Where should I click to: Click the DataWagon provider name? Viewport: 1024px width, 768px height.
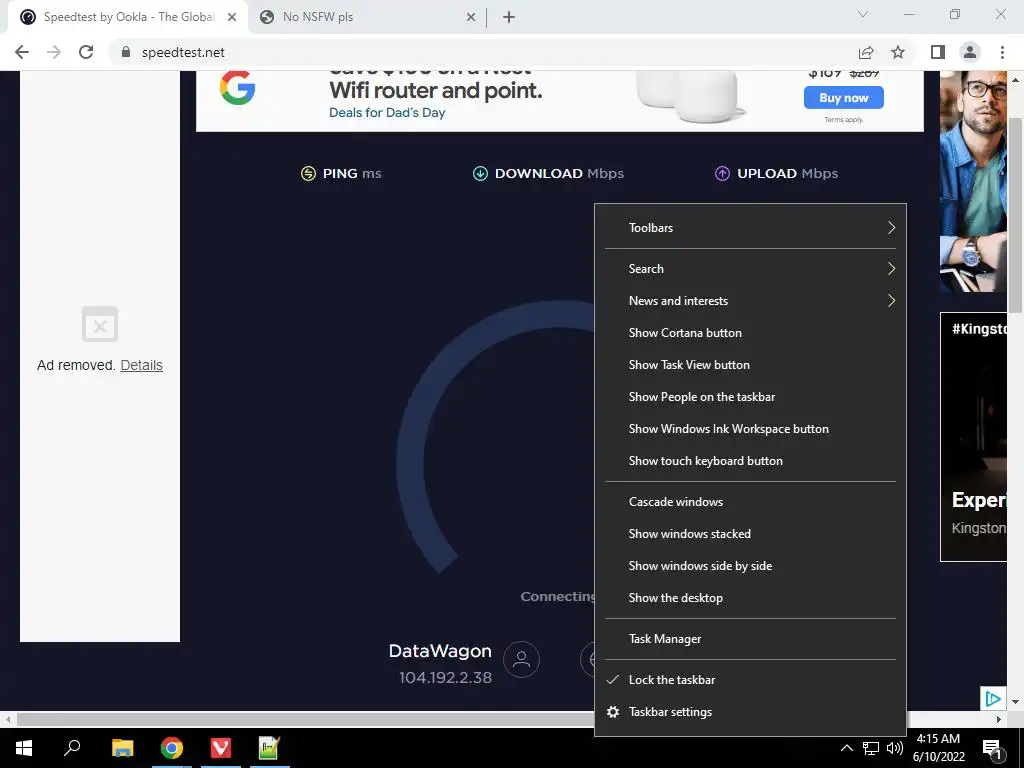coord(440,651)
